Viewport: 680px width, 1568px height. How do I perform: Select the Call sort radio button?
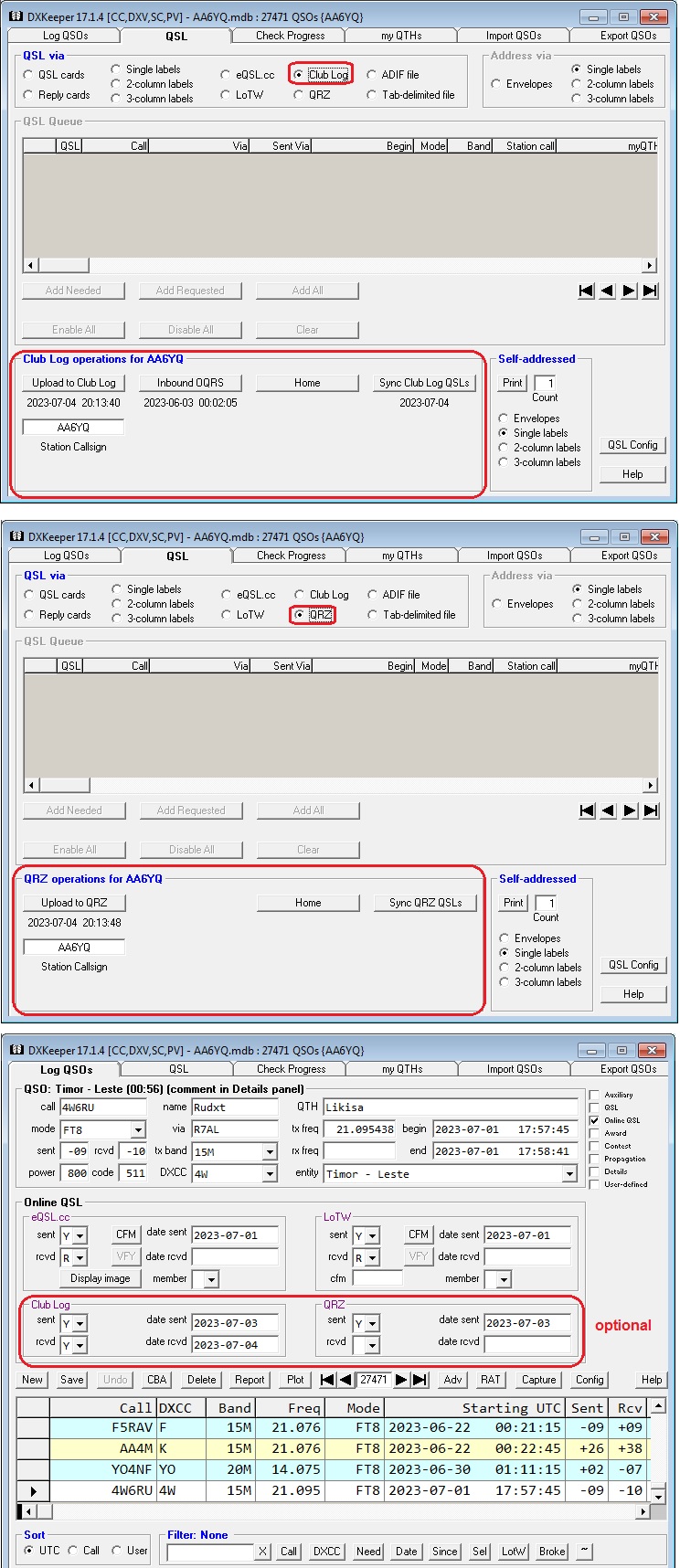pyautogui.click(x=73, y=1550)
